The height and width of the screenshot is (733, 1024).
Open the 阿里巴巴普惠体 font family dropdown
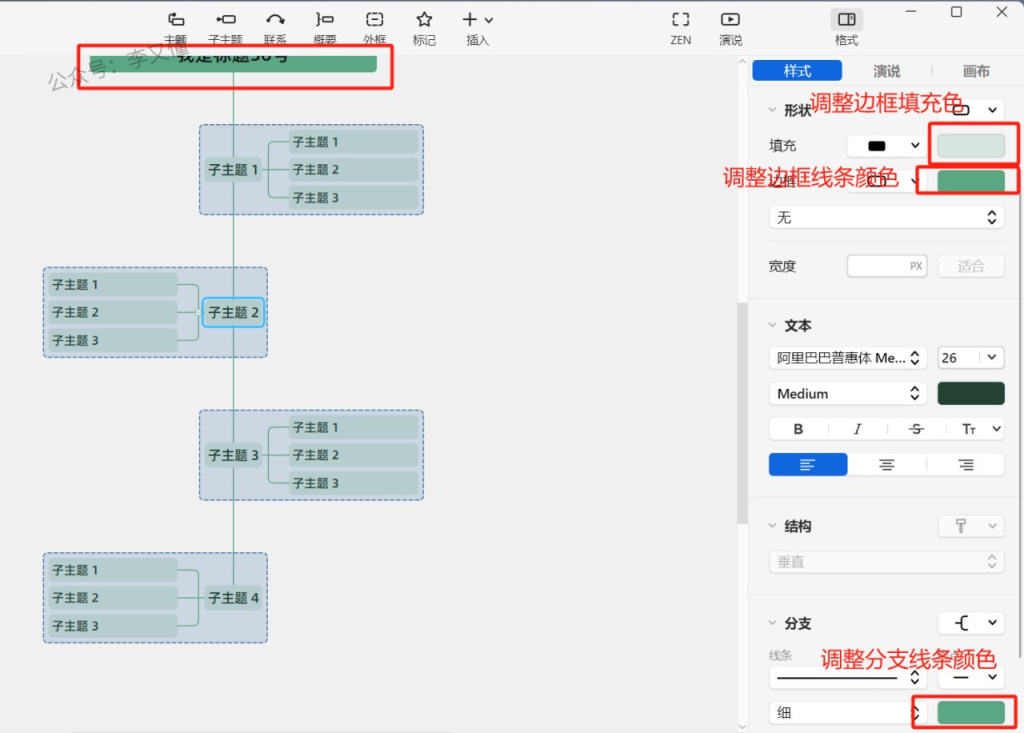848,358
